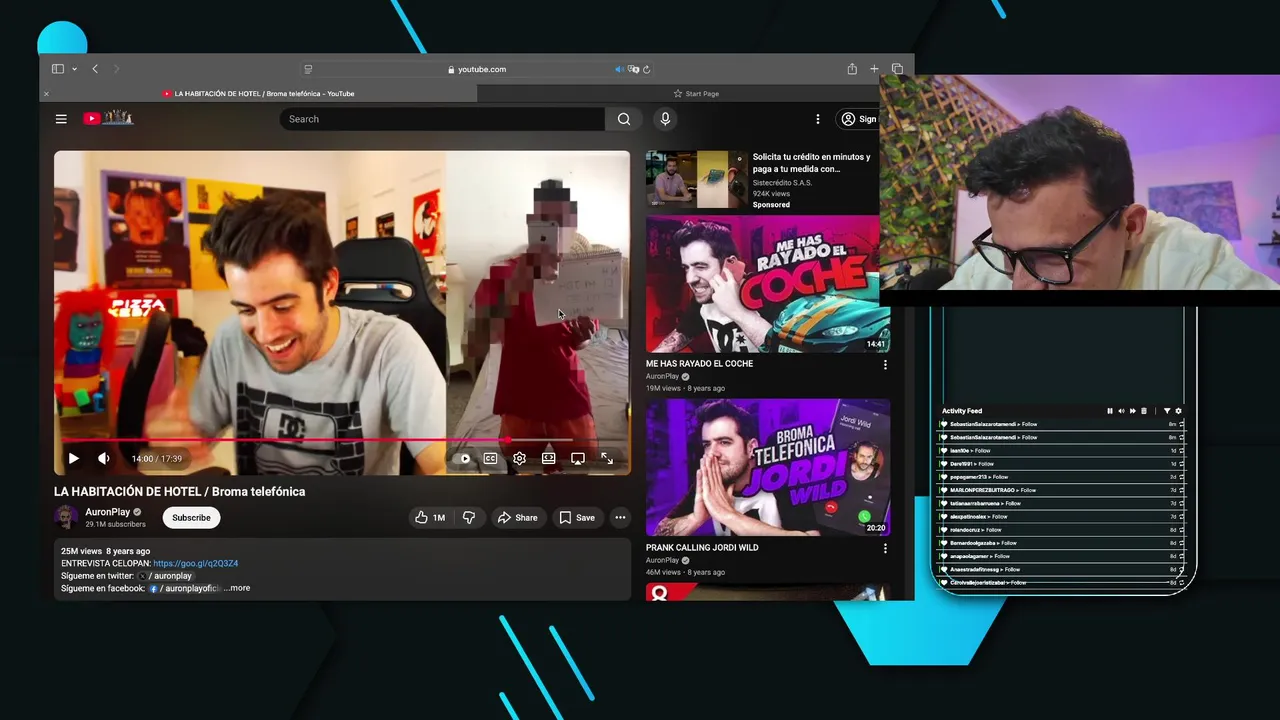Click the YouTube search magnifier button
1280x720 pixels.
(x=624, y=119)
